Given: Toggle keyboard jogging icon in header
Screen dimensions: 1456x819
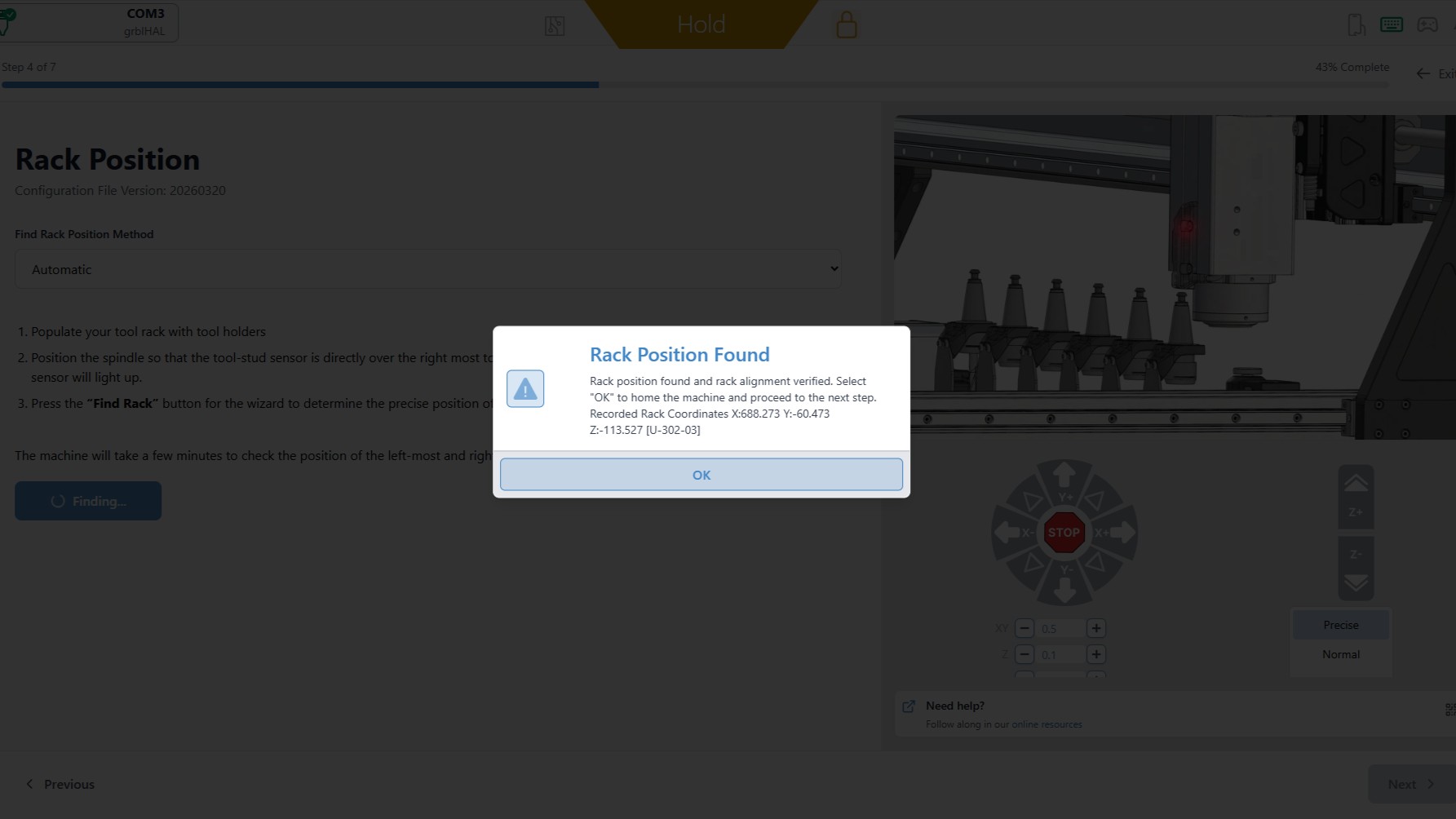Looking at the screenshot, I should [1392, 24].
